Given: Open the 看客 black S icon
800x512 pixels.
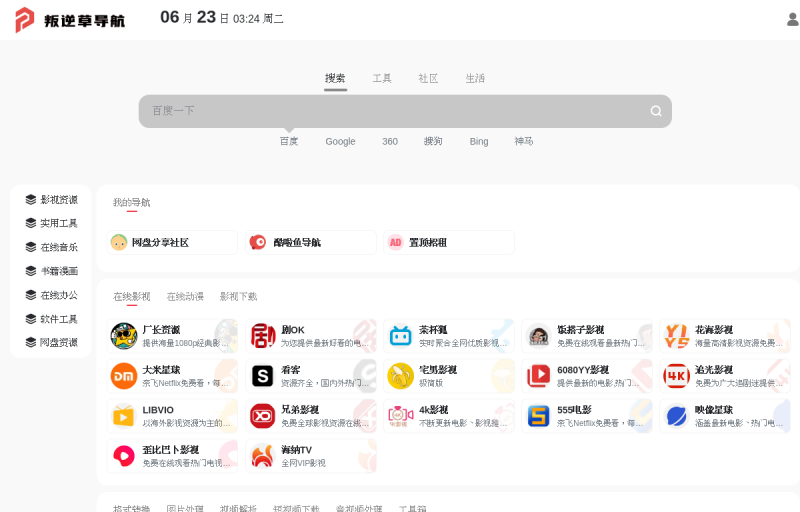Looking at the screenshot, I should pos(263,376).
